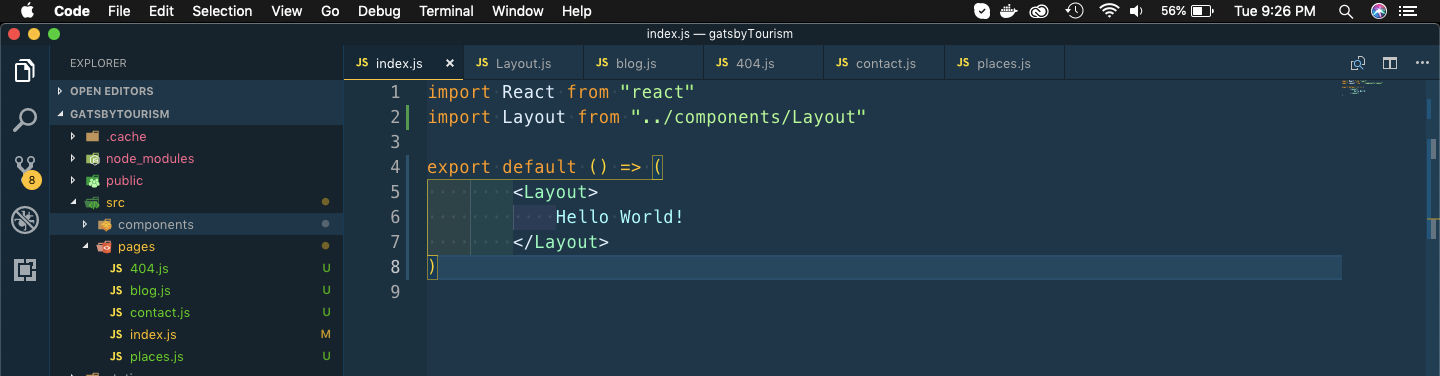1440x376 pixels.
Task: Open the Debug view in activity bar
Action: point(25,220)
